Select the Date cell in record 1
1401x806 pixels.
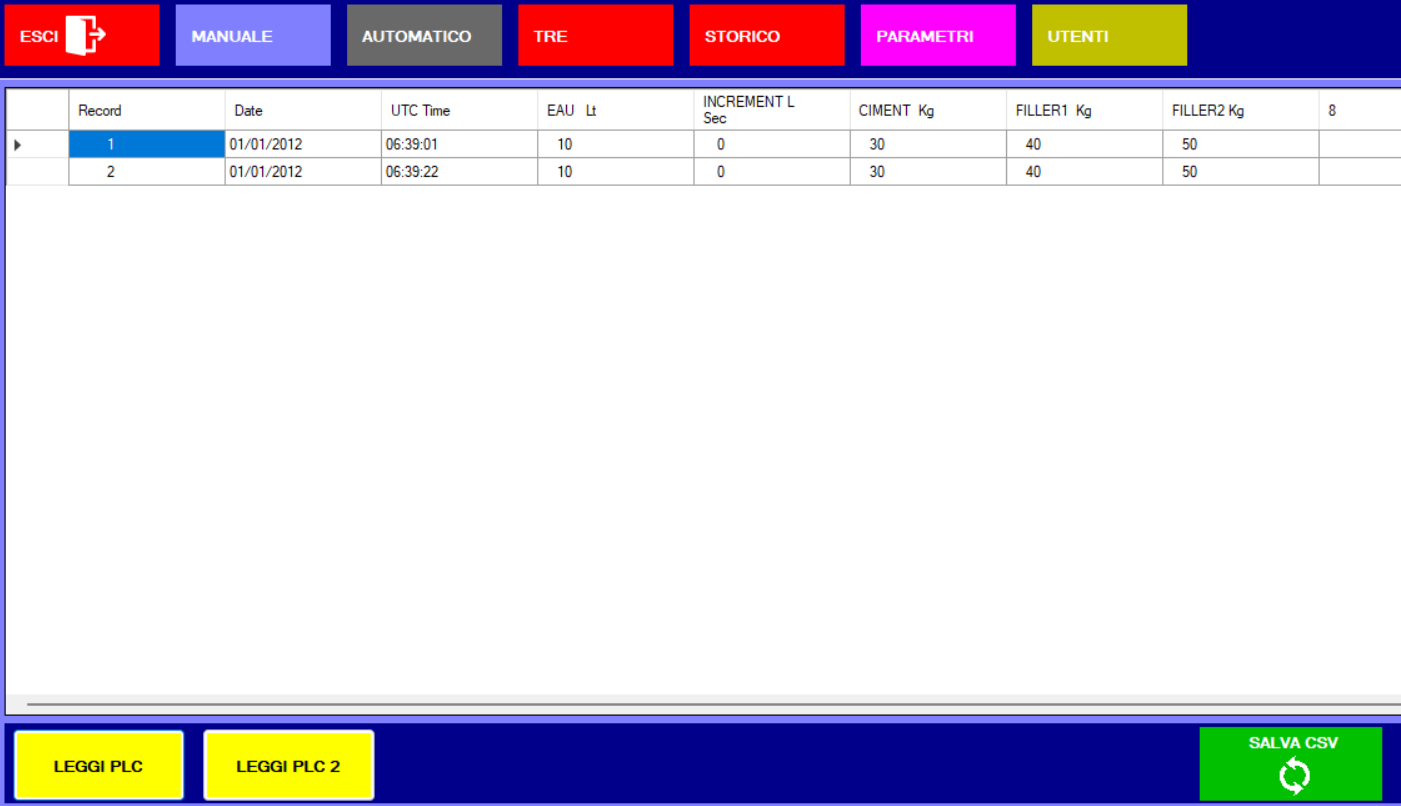[x=303, y=144]
